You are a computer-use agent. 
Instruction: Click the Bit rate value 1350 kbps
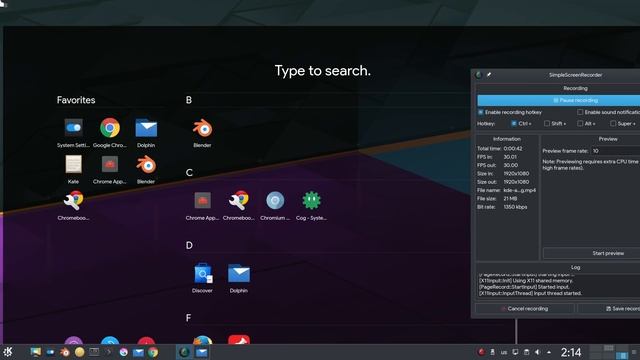click(x=515, y=207)
